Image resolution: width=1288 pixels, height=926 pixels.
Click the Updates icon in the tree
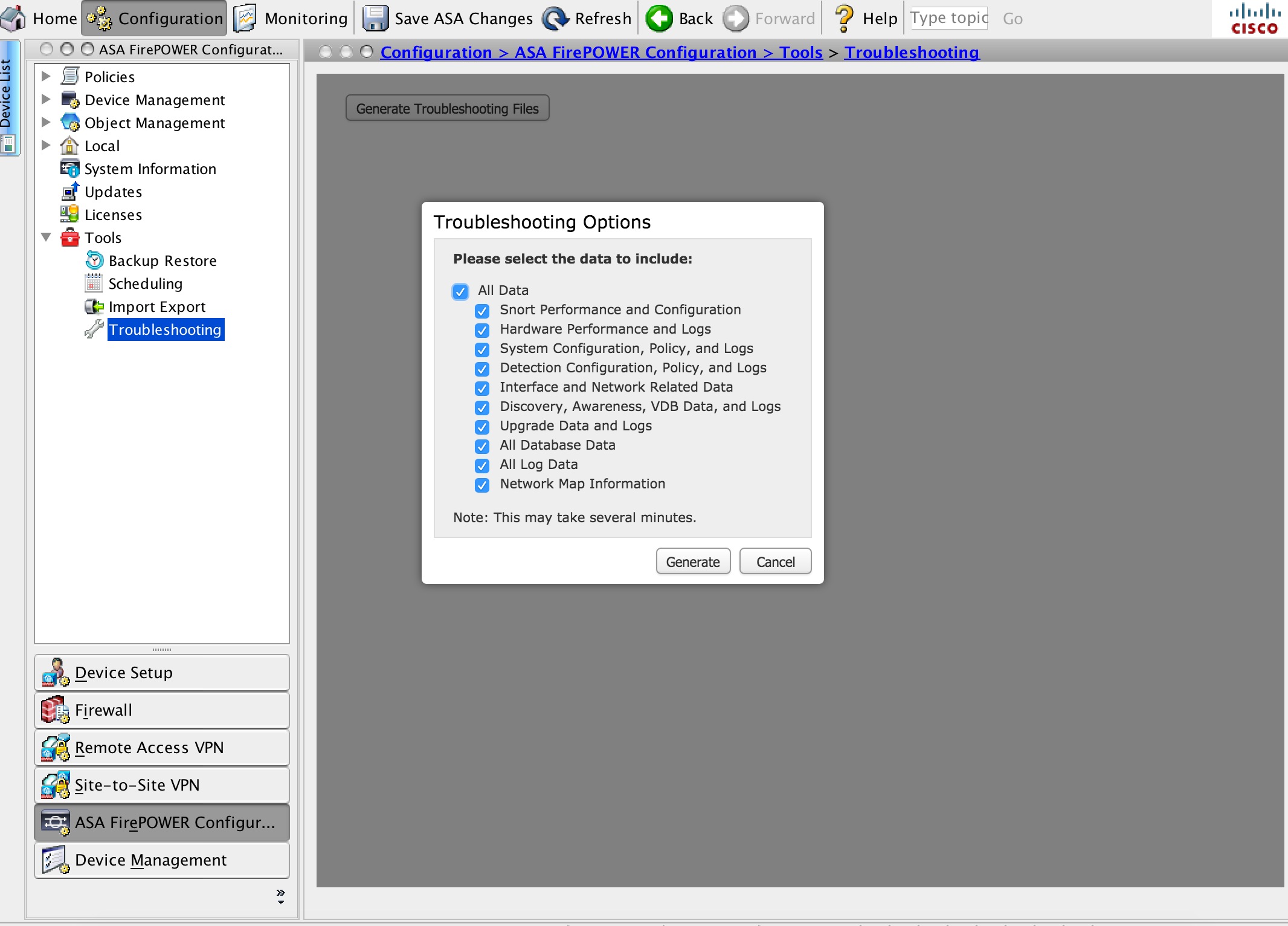[69, 192]
